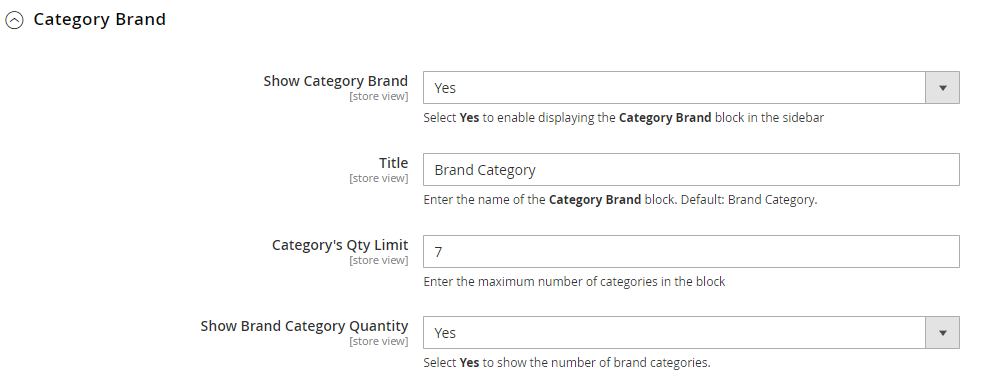Click store view scope under Show Brand Category Quantity
Image resolution: width=987 pixels, height=383 pixels.
(378, 341)
